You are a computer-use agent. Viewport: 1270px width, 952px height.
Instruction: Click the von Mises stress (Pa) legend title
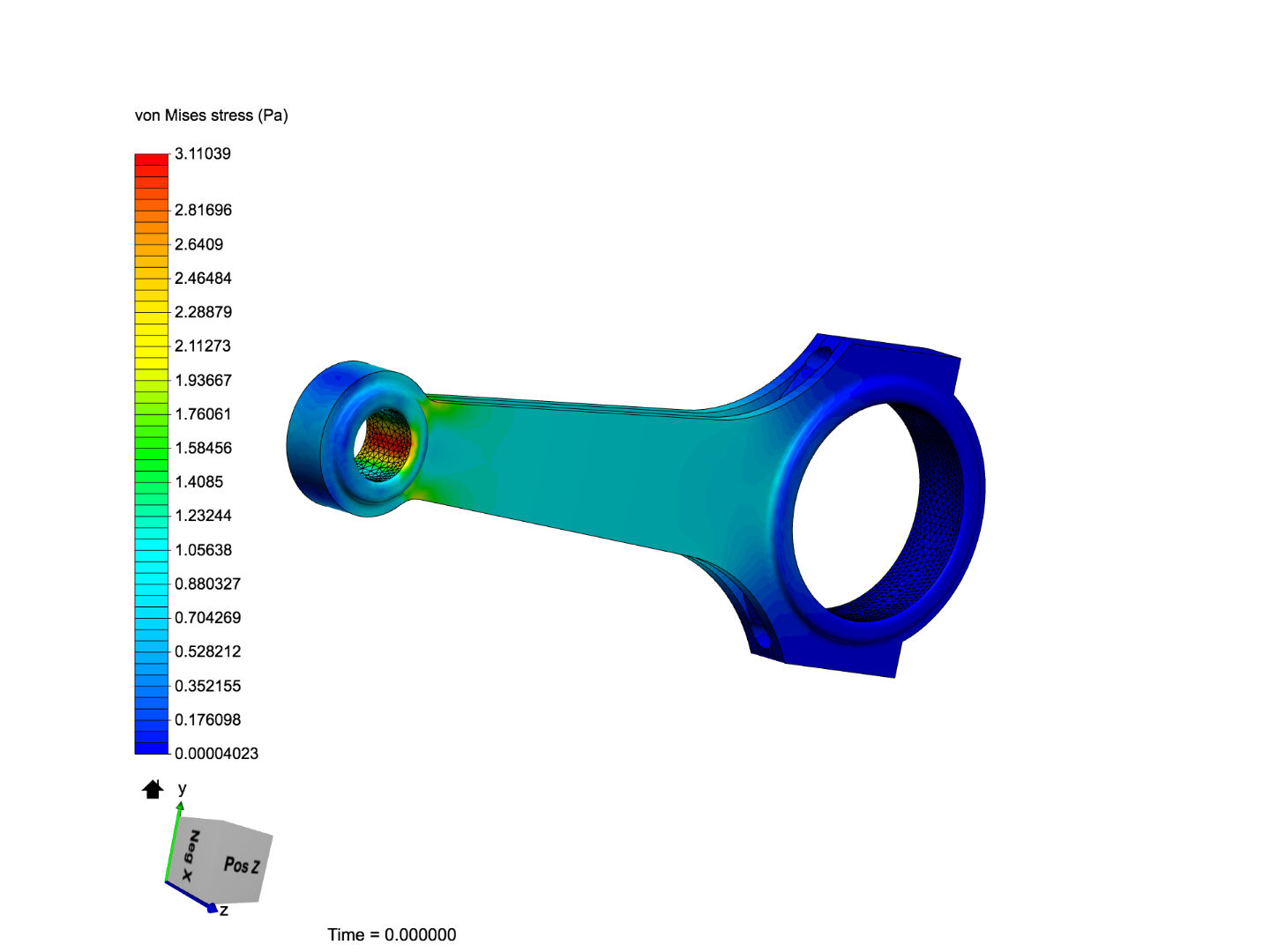(x=212, y=115)
